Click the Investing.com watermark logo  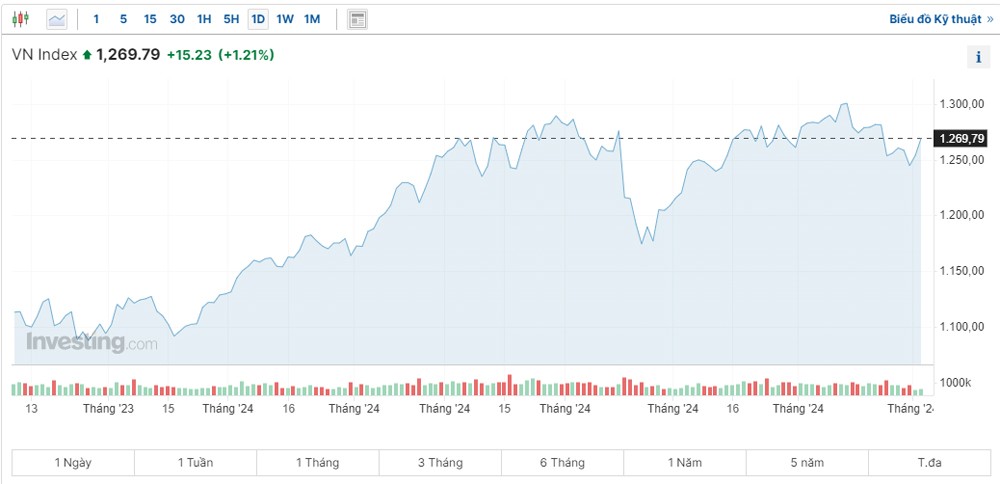(x=91, y=343)
